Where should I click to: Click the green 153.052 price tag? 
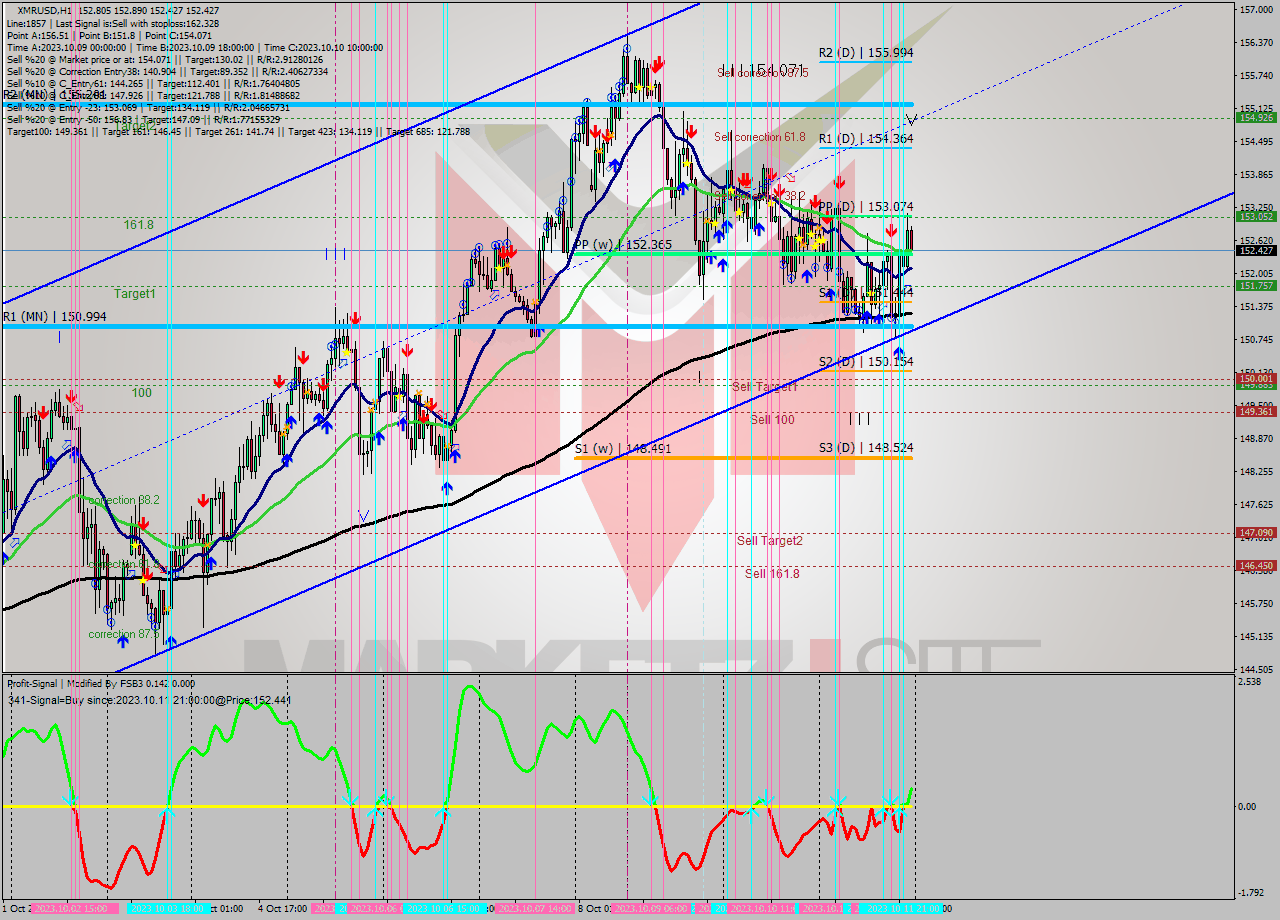pyautogui.click(x=1255, y=216)
